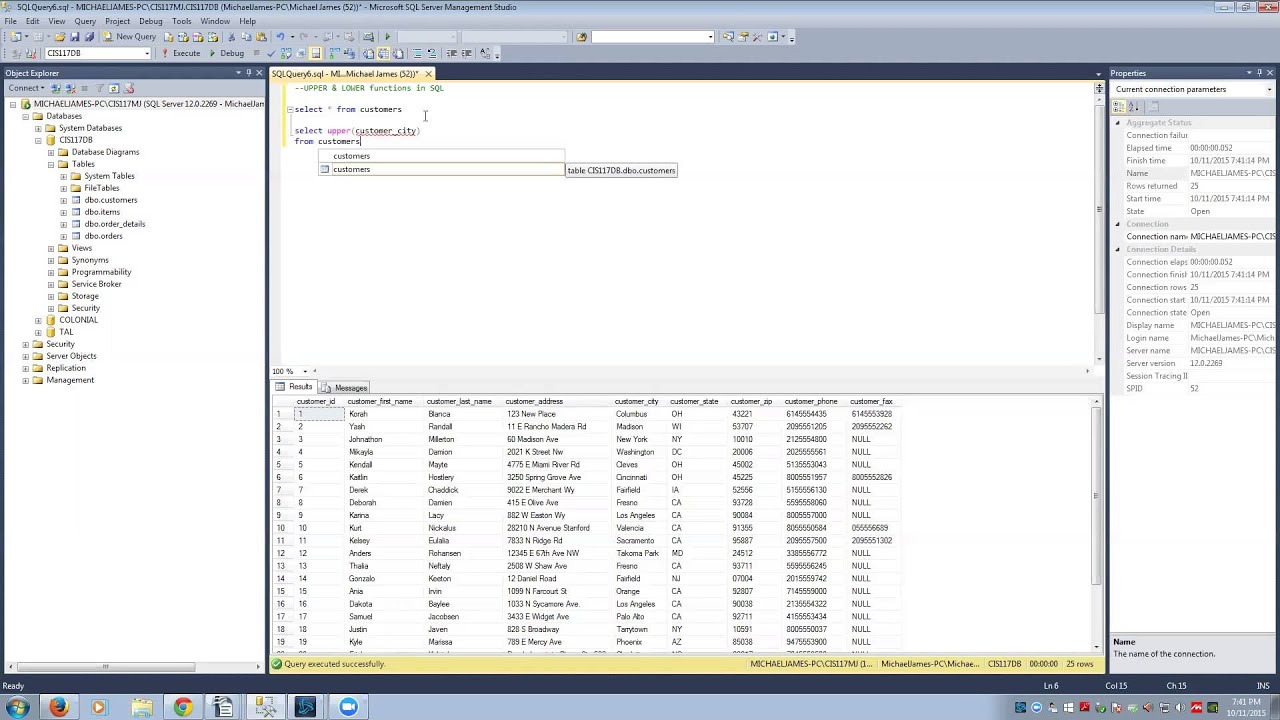This screenshot has width=1280, height=720.
Task: Click the Connect Object Explorer icon
Action: (x=58, y=88)
